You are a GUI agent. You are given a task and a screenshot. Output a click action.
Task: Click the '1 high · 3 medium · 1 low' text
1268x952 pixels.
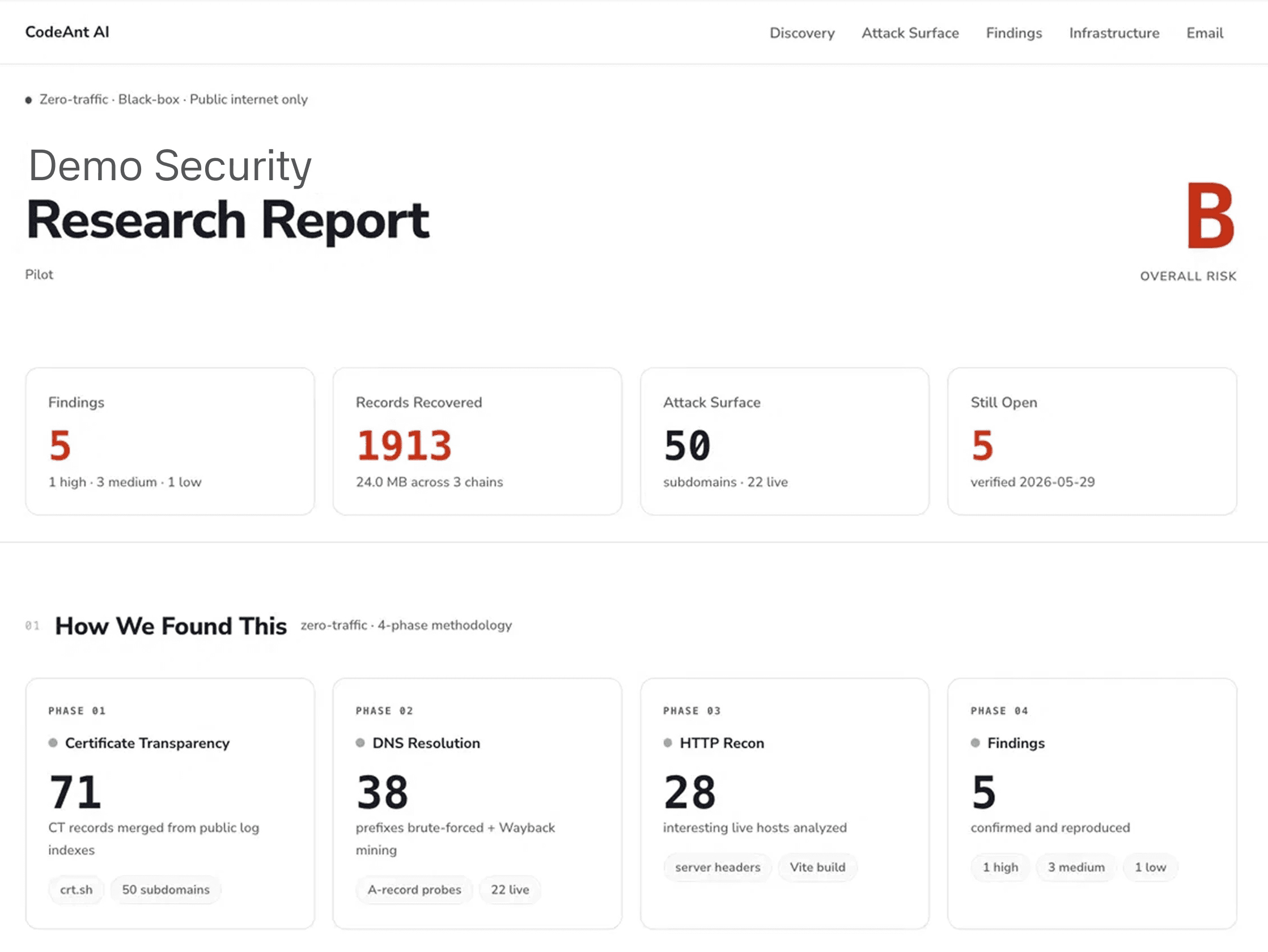coord(125,482)
